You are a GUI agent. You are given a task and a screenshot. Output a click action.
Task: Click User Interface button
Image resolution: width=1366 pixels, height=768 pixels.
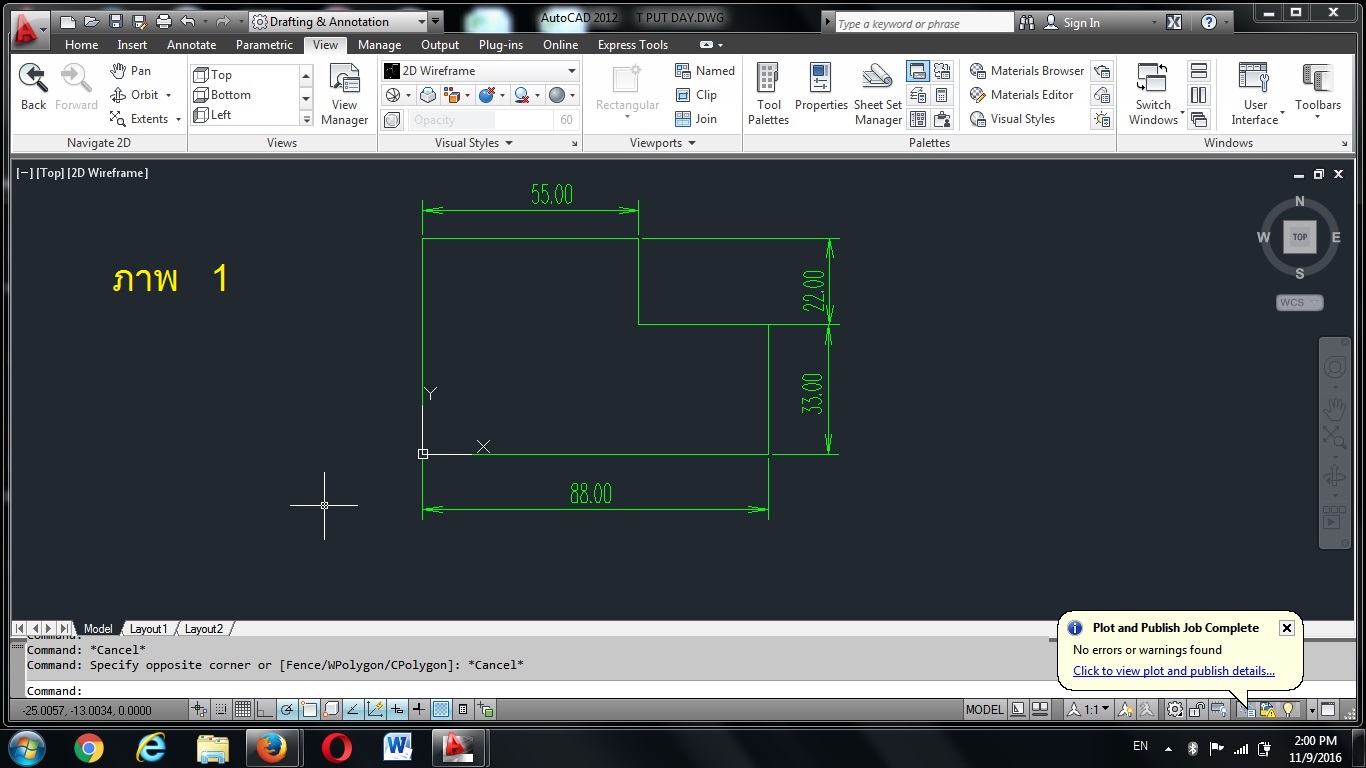[1254, 95]
